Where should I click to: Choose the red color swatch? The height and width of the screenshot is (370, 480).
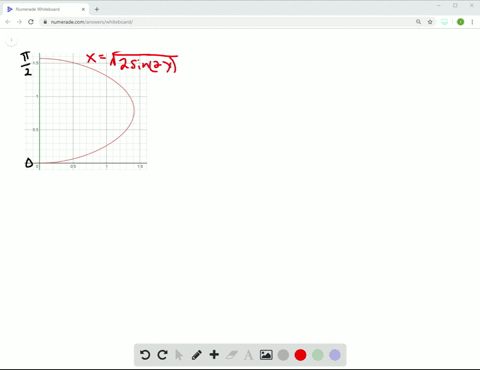tap(300, 355)
